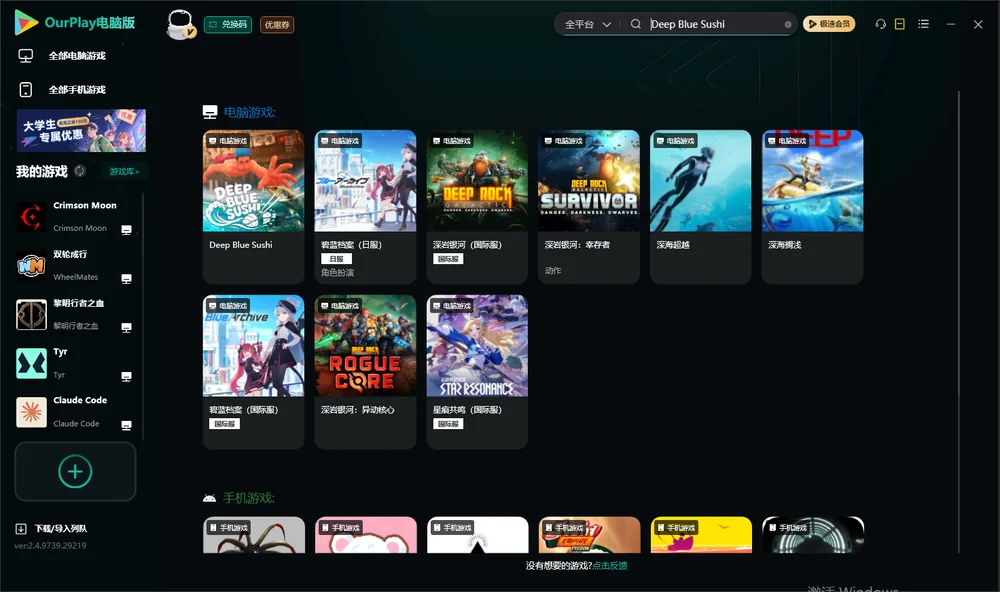
Task: Select the 深岩银河：幸存者 game card
Action: pyautogui.click(x=589, y=207)
